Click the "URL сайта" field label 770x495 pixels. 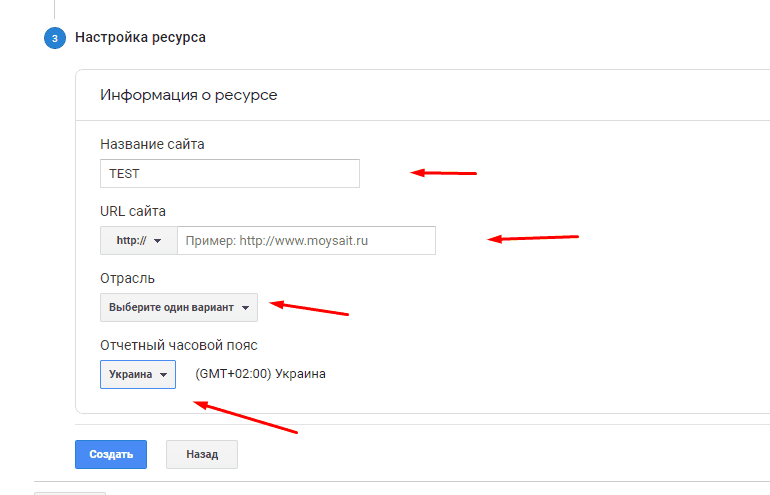[x=133, y=211]
